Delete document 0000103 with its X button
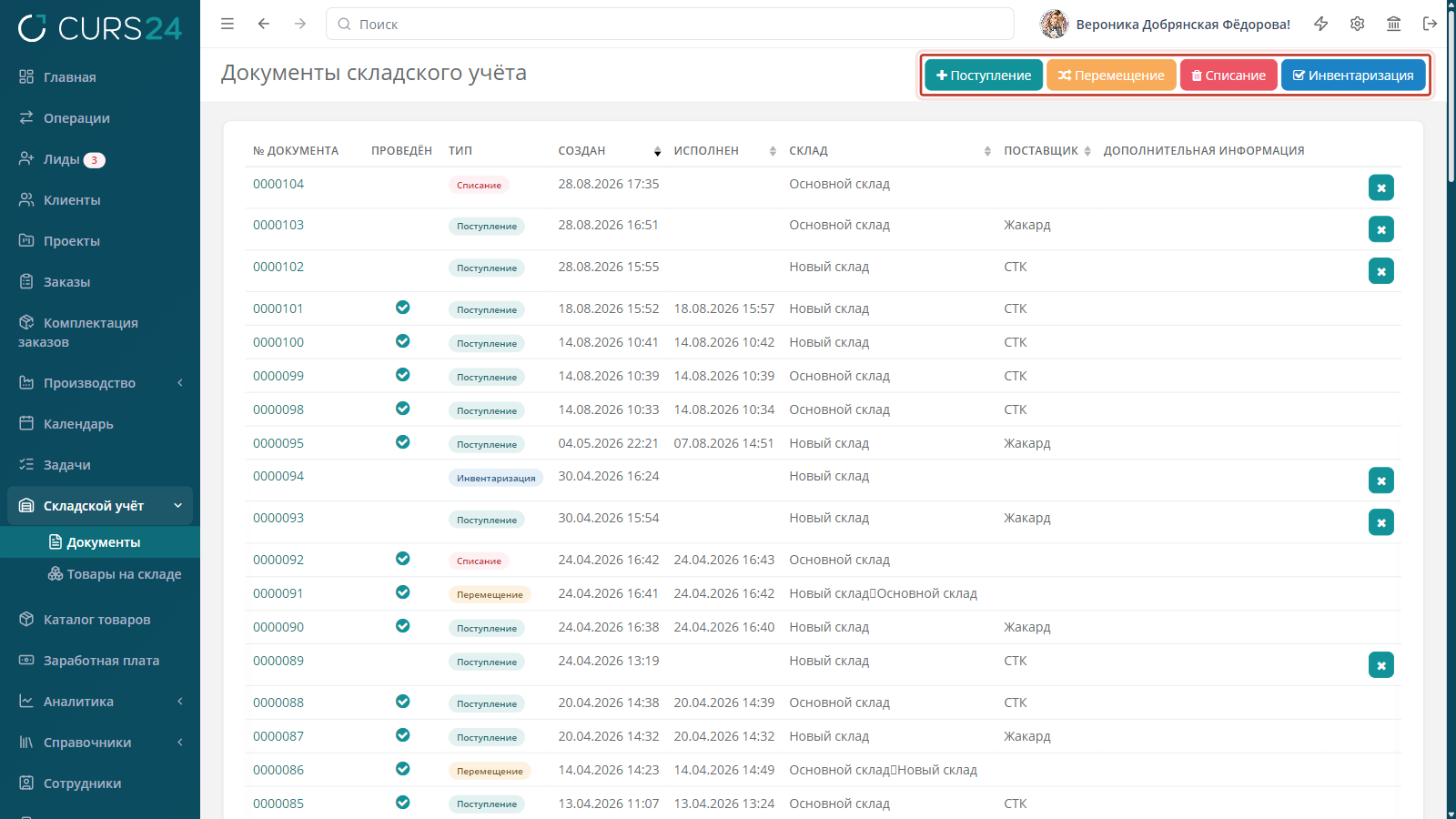Image resolution: width=1456 pixels, height=819 pixels. [1381, 229]
